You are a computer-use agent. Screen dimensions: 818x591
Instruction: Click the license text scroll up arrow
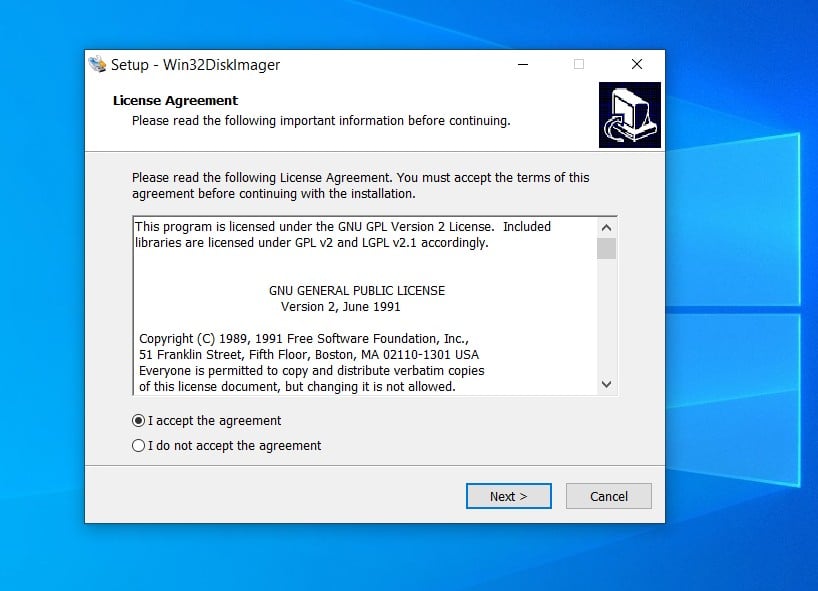tap(606, 227)
